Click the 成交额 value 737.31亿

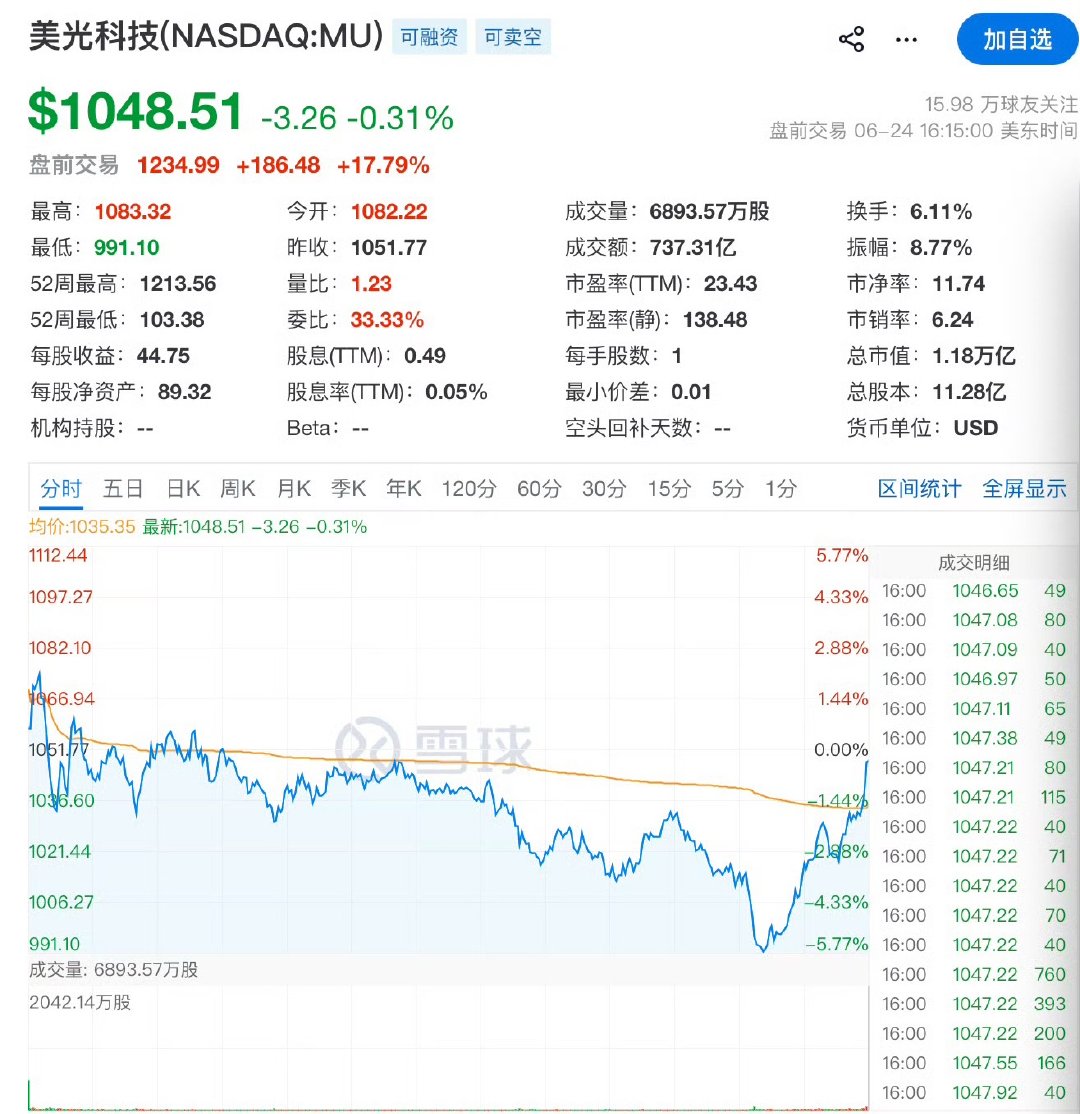click(693, 248)
